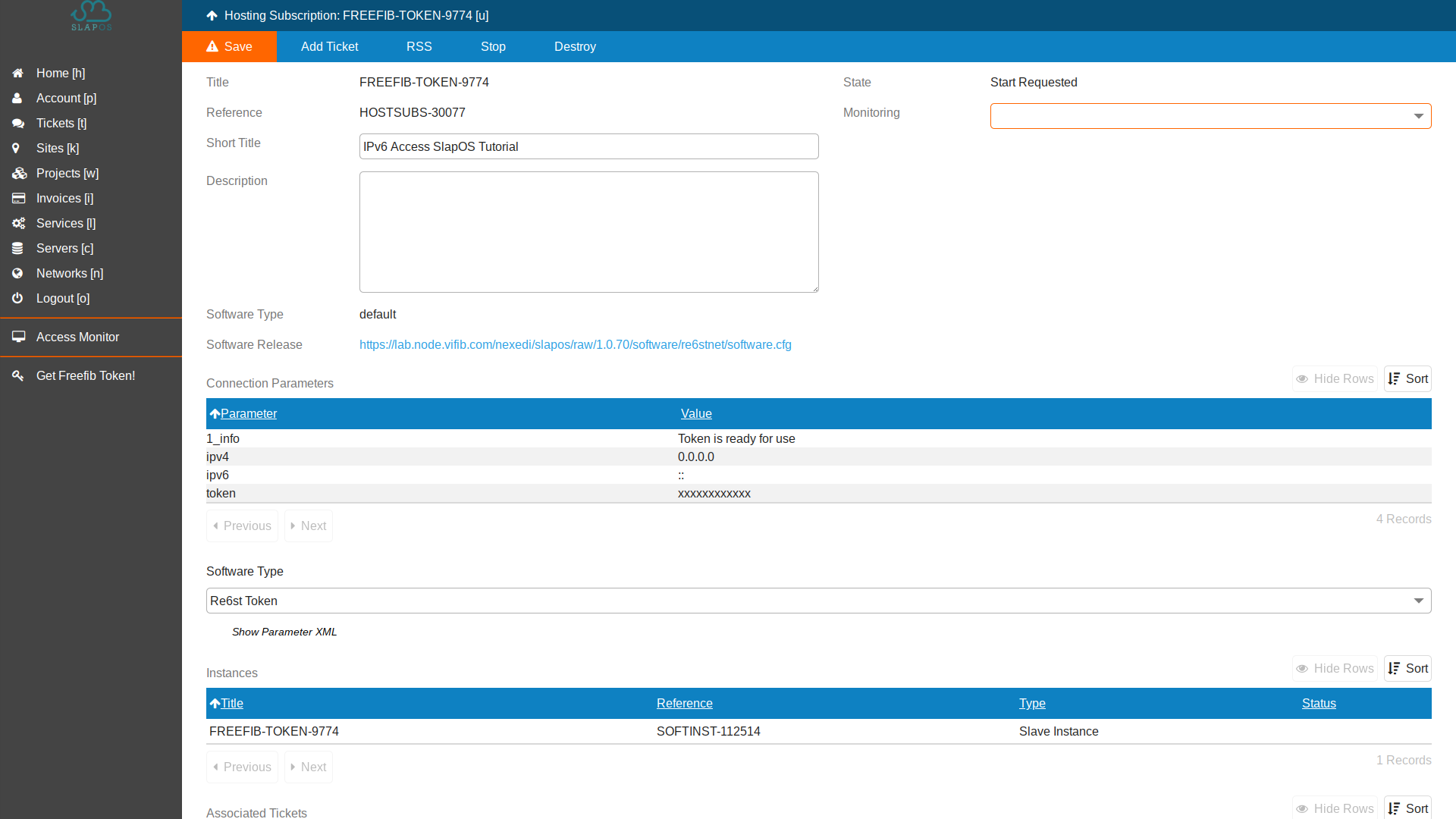This screenshot has width=1456, height=819.
Task: Click the Stop button
Action: tap(493, 47)
